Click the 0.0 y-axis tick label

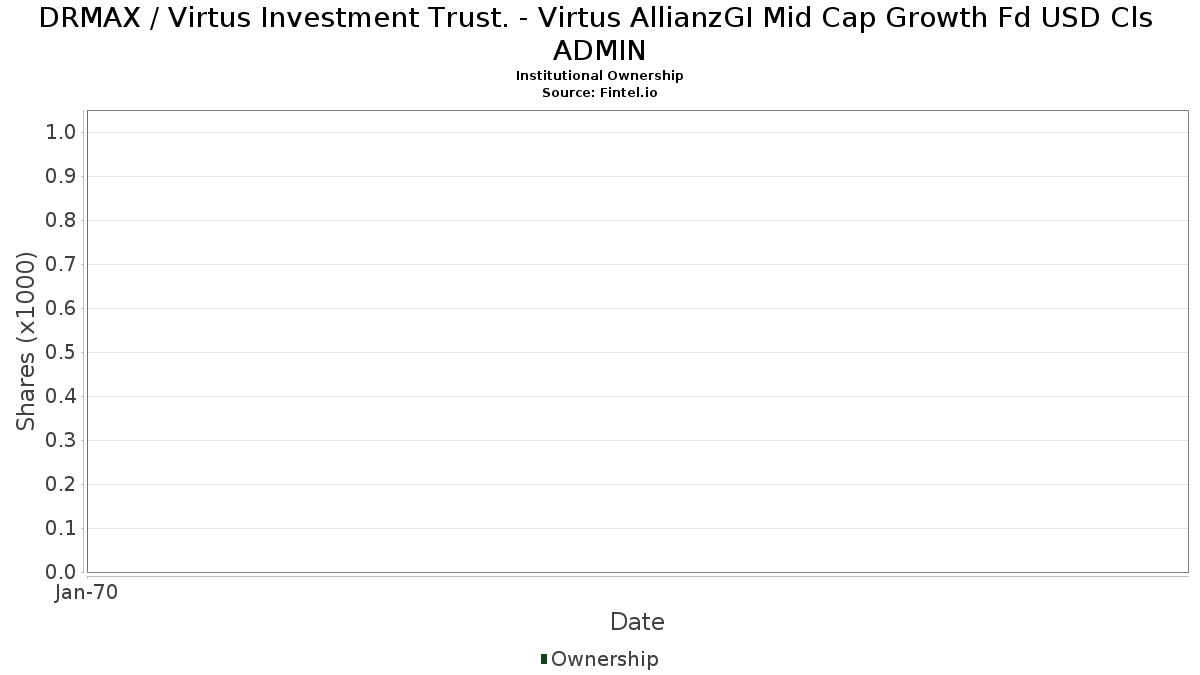click(x=61, y=572)
